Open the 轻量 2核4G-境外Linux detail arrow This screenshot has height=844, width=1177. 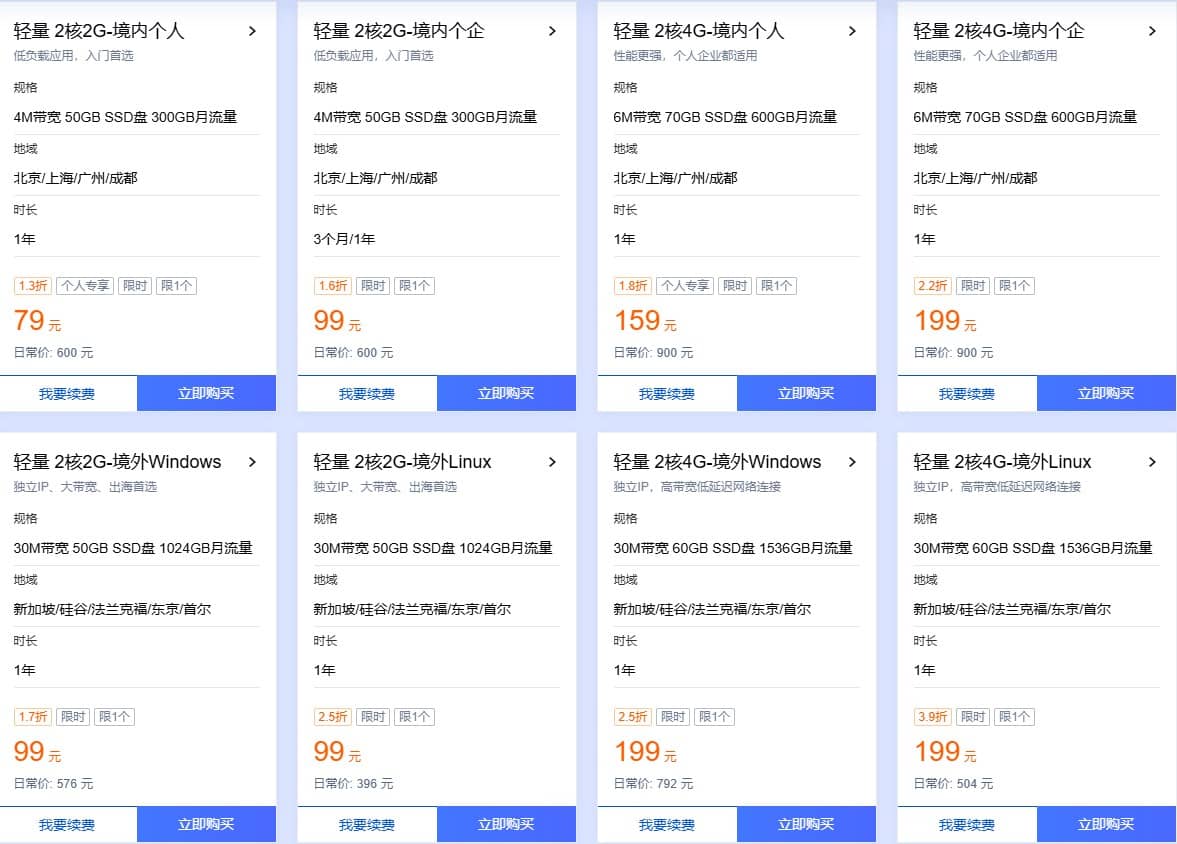(x=1152, y=462)
